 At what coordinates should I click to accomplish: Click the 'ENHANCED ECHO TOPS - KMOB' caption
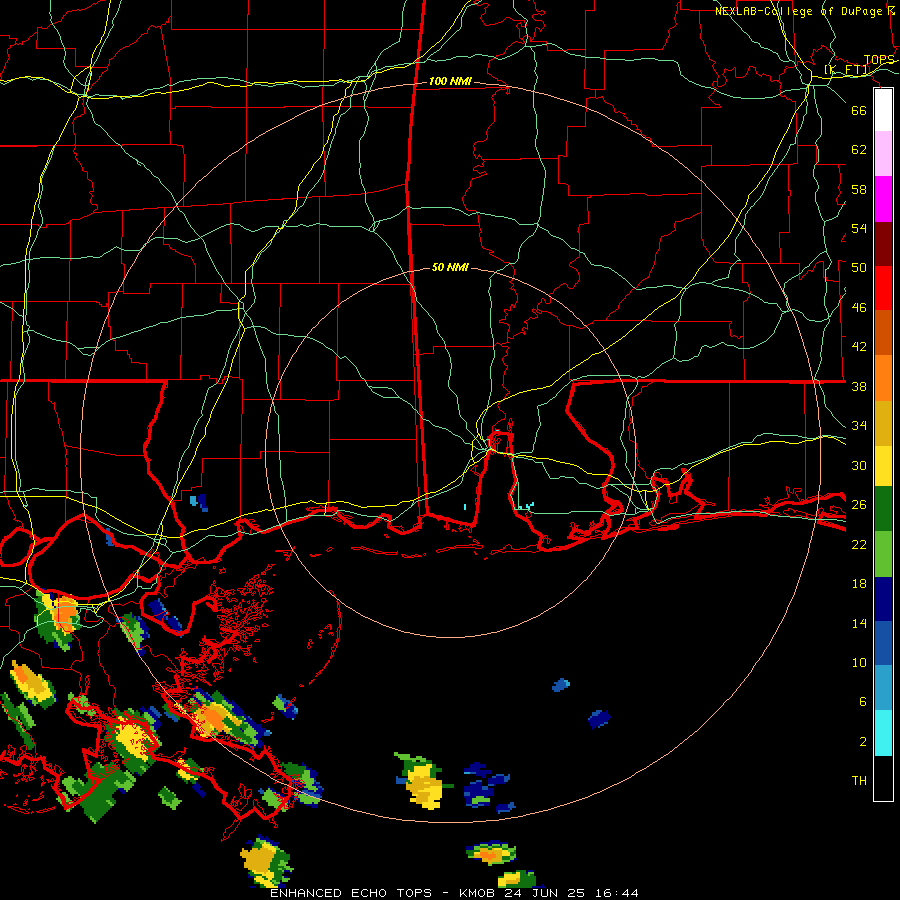point(383,893)
